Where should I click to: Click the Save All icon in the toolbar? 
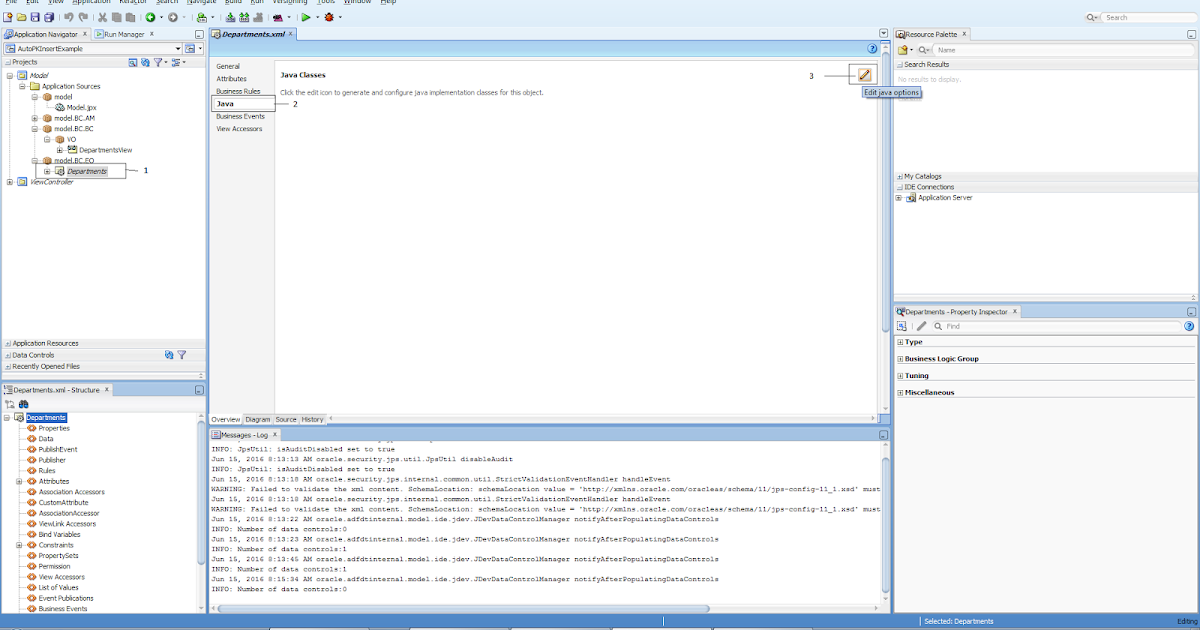(47, 17)
